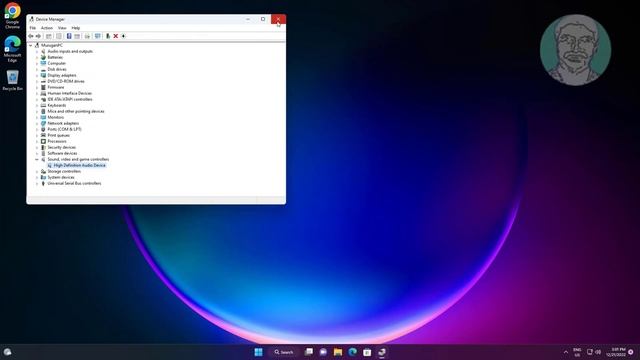Viewport: 640px width, 360px height.
Task: Select Mice and other pointing devices
Action: (76, 111)
